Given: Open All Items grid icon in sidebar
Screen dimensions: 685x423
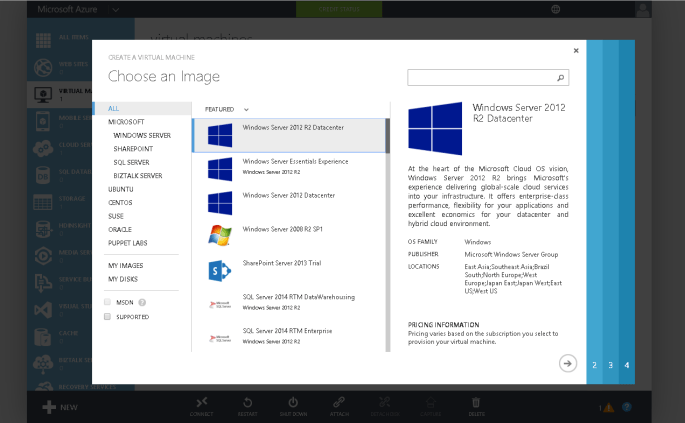Looking at the screenshot, I should pos(43,40).
